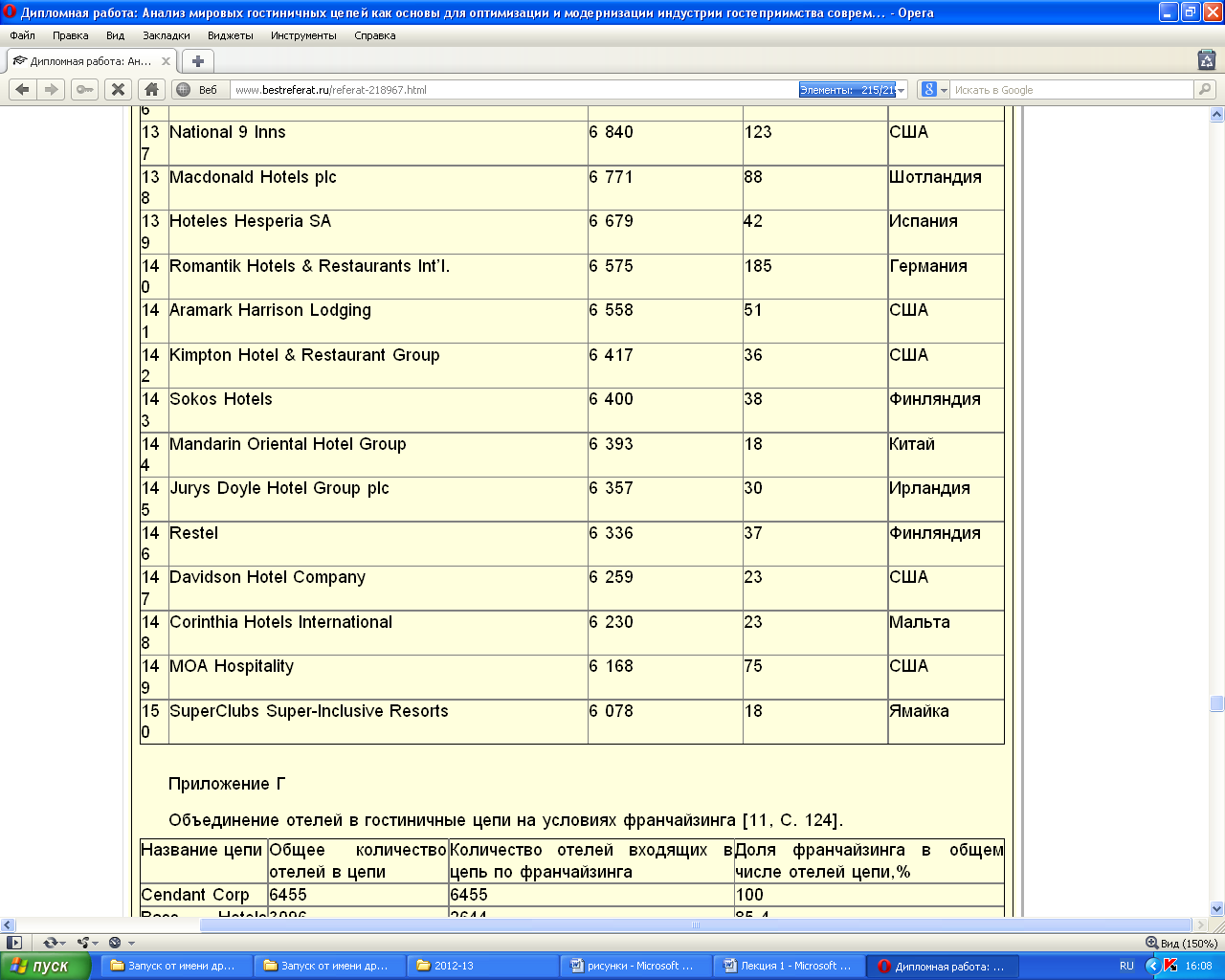1225x980 pixels.
Task: Go back with the Back arrow button
Action: coord(23,89)
